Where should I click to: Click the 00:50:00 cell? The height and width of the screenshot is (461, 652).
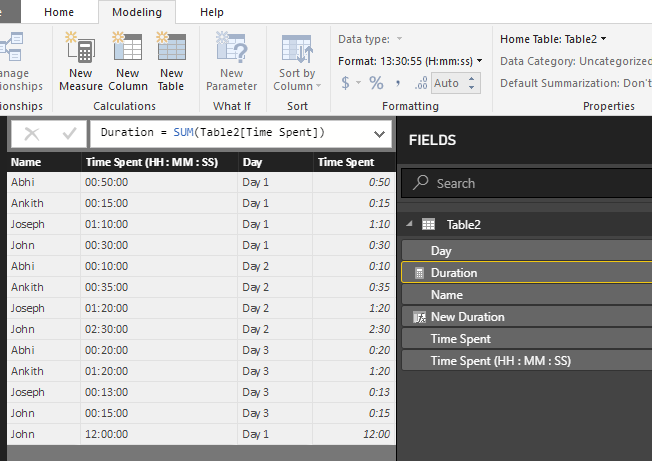pyautogui.click(x=159, y=182)
